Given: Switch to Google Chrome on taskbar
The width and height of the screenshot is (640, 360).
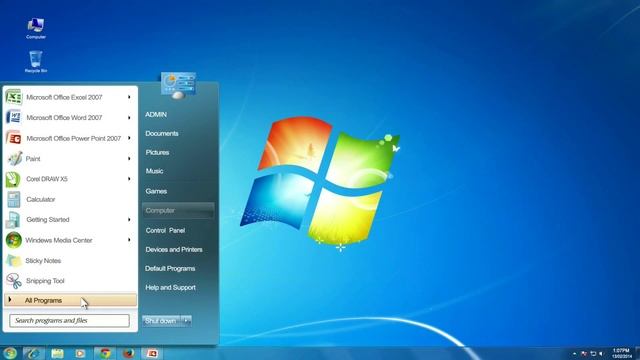Looking at the screenshot, I should [x=105, y=353].
